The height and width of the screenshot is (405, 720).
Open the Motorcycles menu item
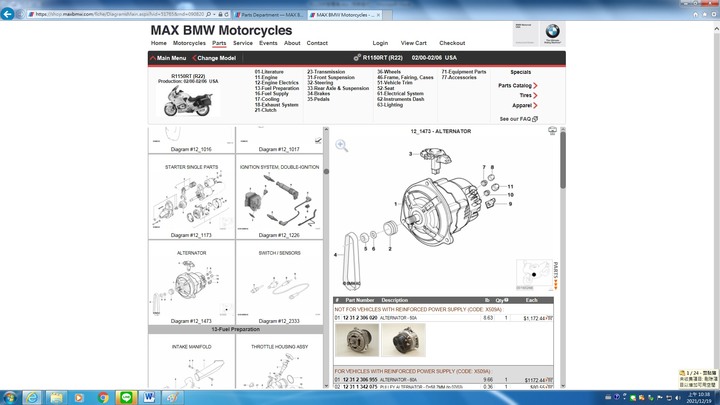point(189,43)
